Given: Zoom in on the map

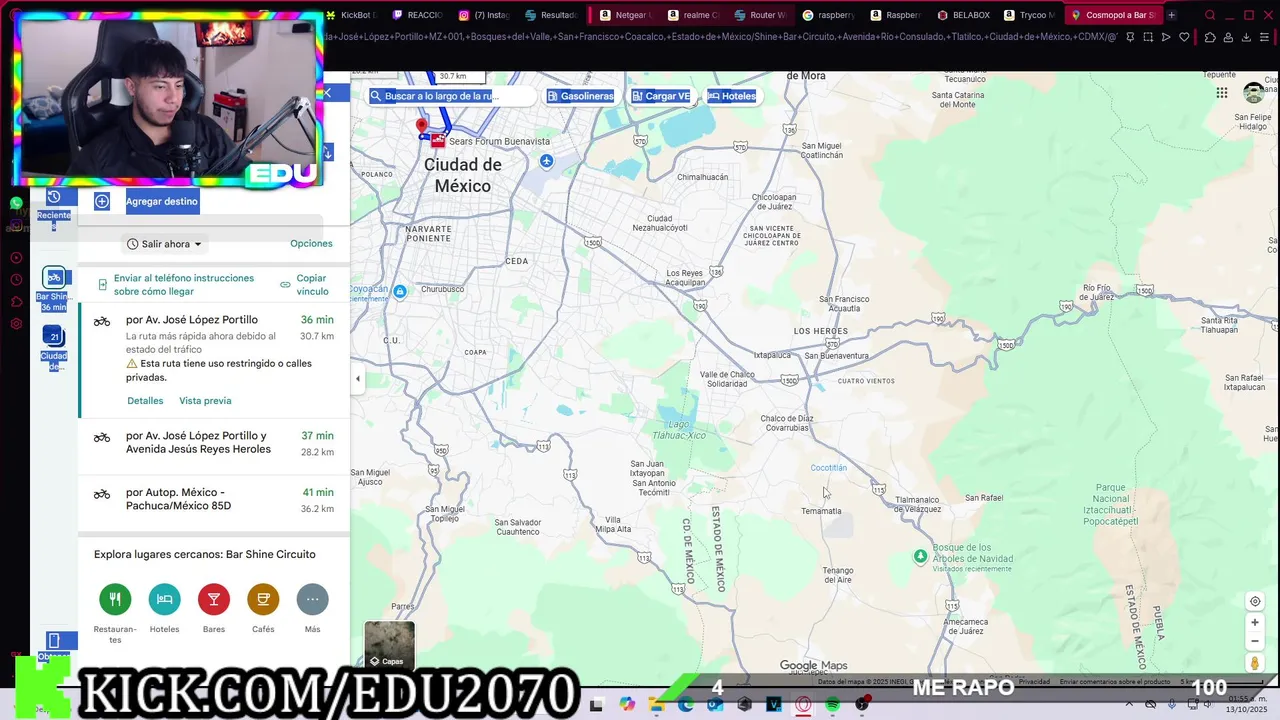Looking at the screenshot, I should pyautogui.click(x=1255, y=622).
